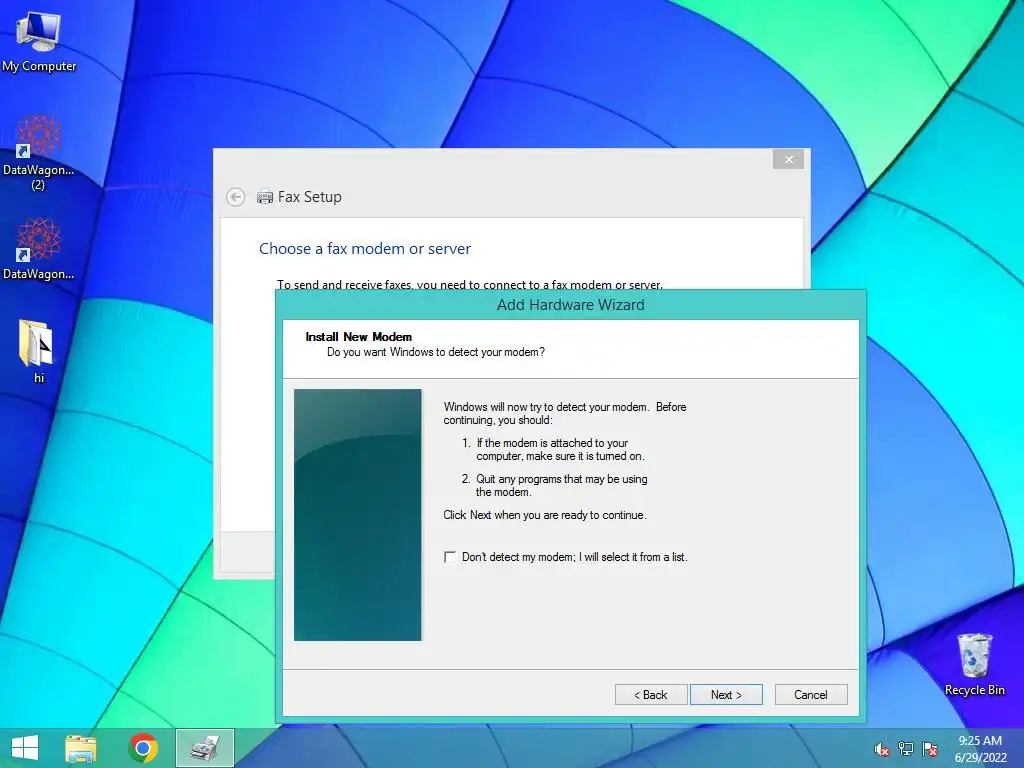Launch File Explorer from taskbar
This screenshot has width=1024, height=768.
coord(81,748)
